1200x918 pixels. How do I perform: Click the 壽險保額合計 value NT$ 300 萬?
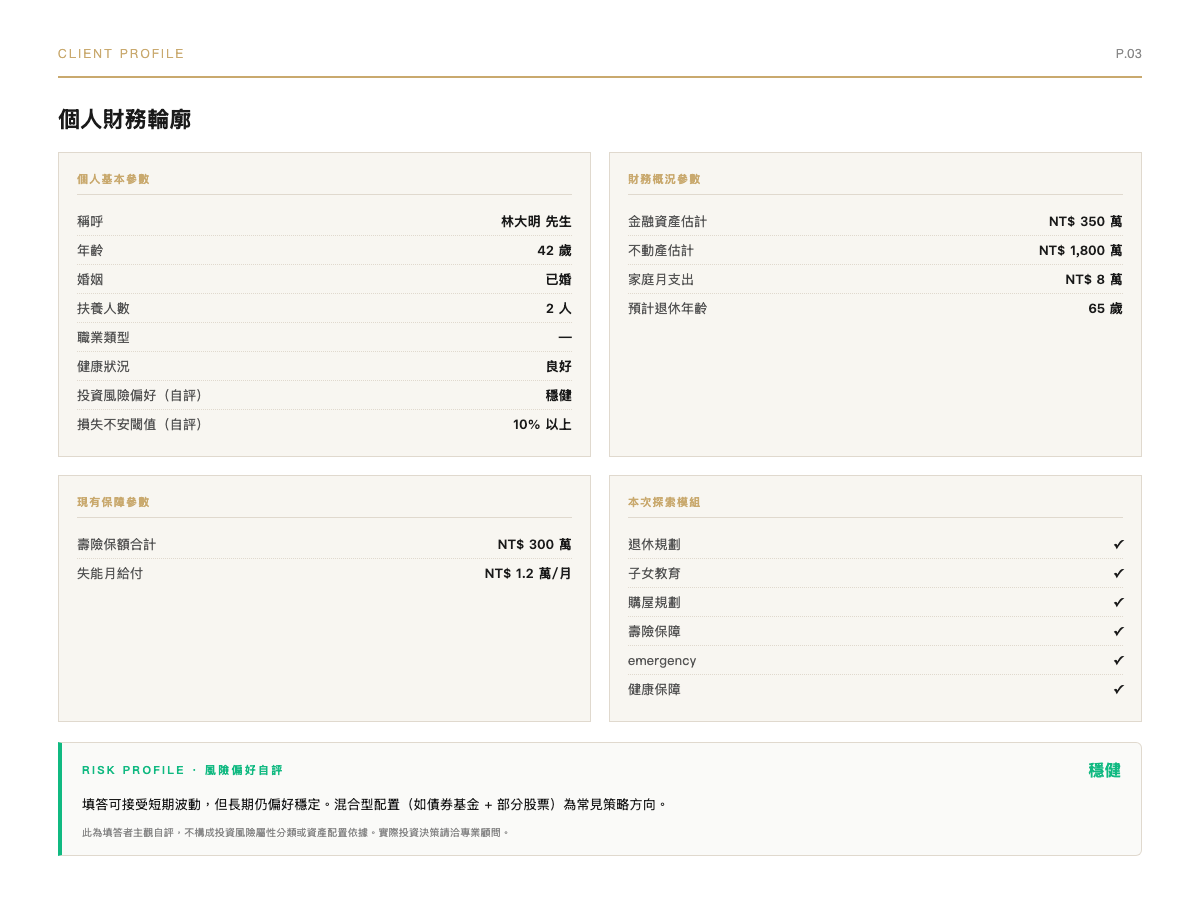pyautogui.click(x=534, y=544)
